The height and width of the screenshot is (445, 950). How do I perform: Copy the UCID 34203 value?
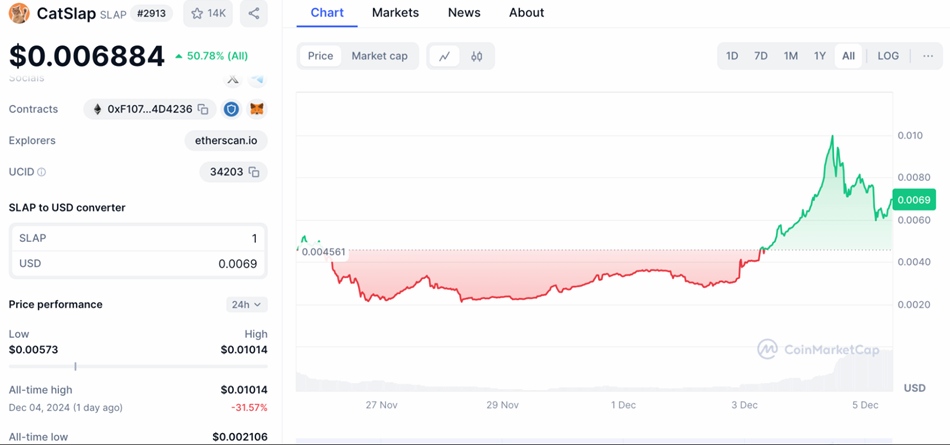[x=254, y=172]
